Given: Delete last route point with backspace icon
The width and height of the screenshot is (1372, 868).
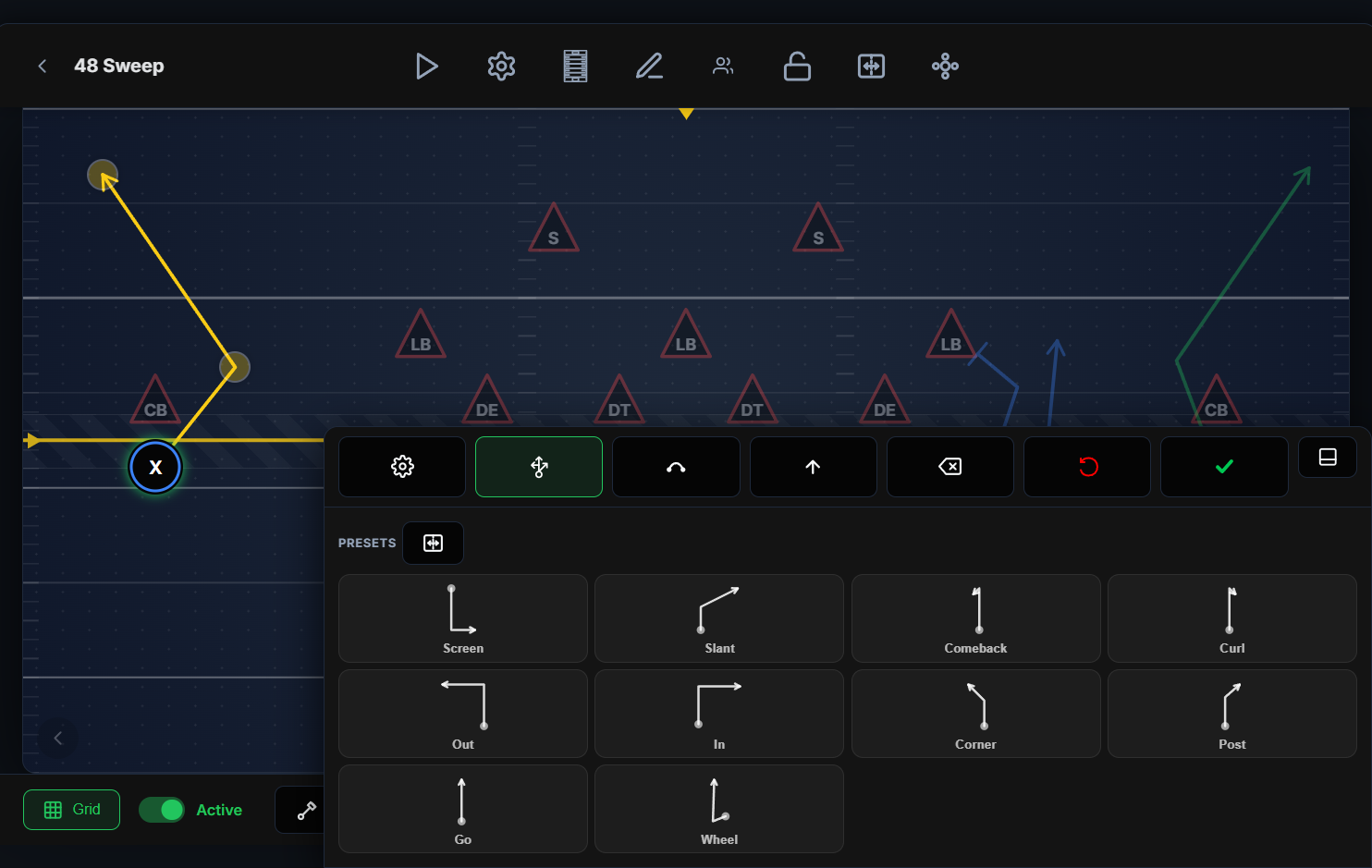Looking at the screenshot, I should tap(949, 467).
